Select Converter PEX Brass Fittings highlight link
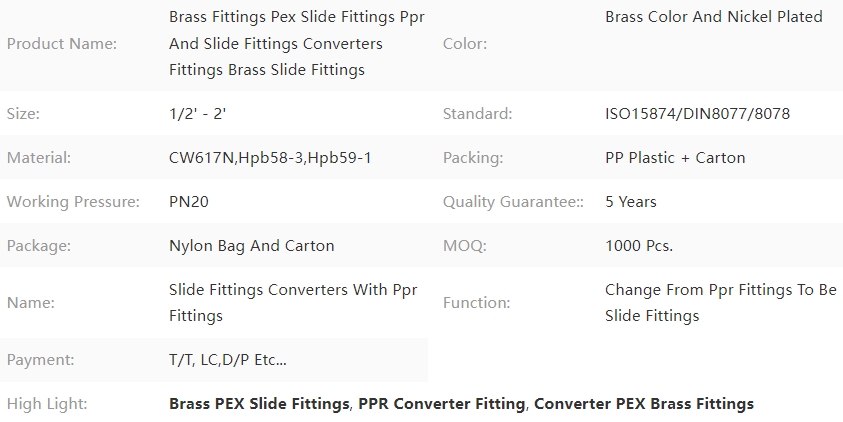 click(x=644, y=404)
